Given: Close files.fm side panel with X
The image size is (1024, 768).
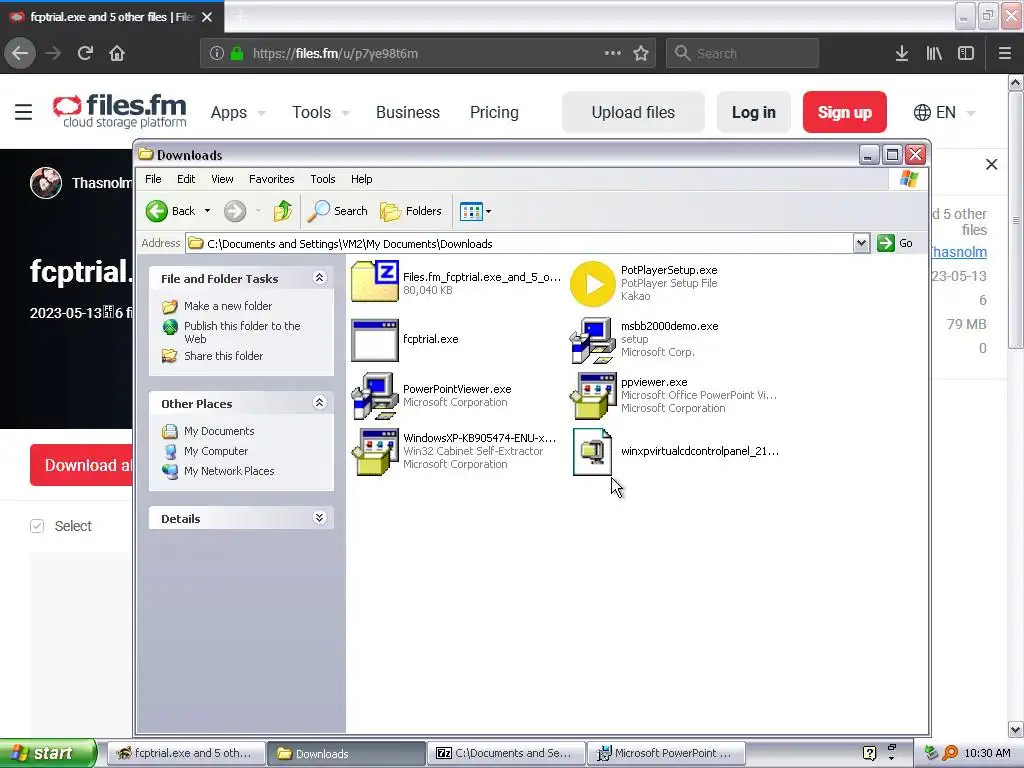Looking at the screenshot, I should click(x=991, y=165).
